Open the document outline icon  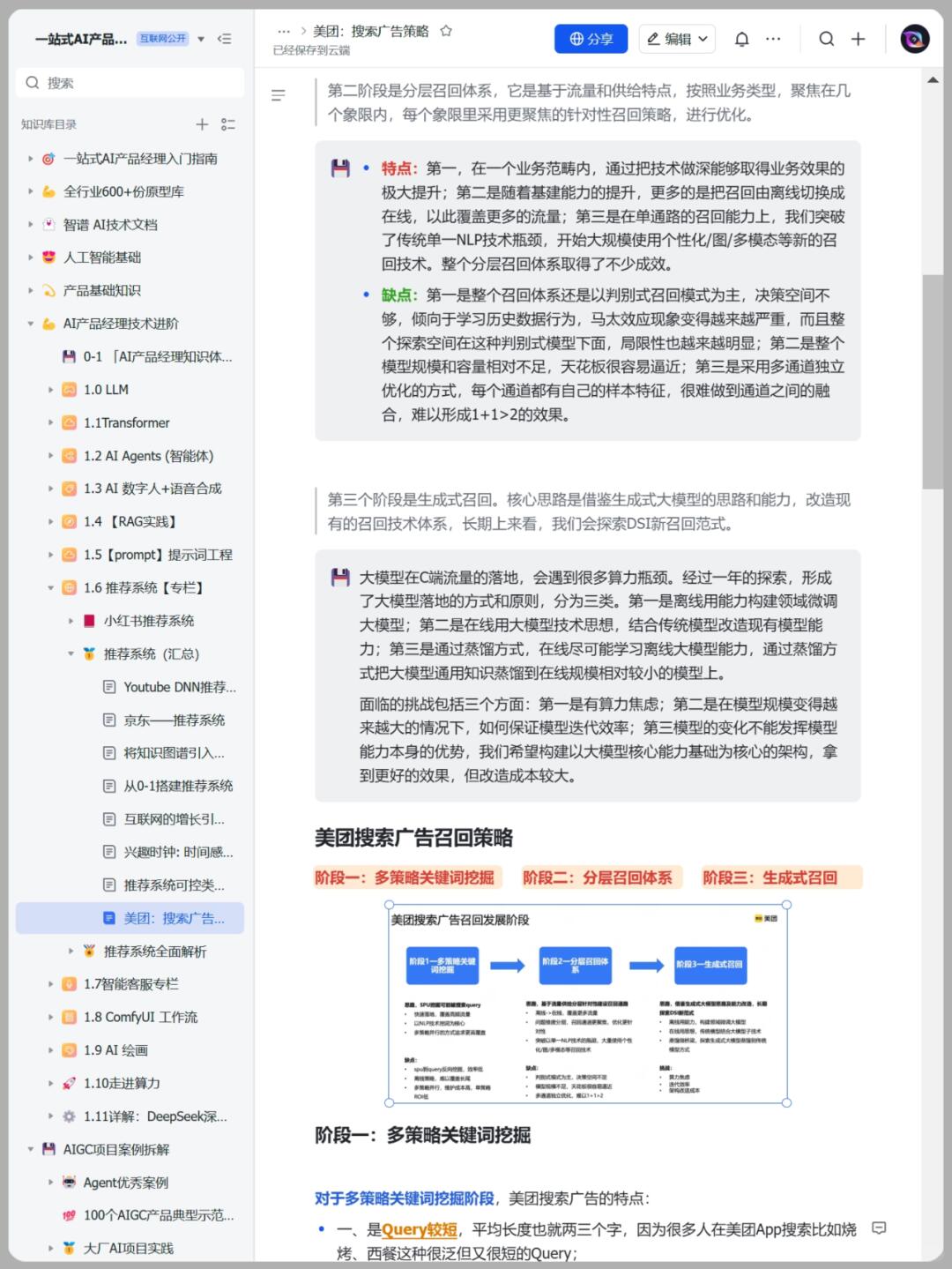pyautogui.click(x=279, y=95)
